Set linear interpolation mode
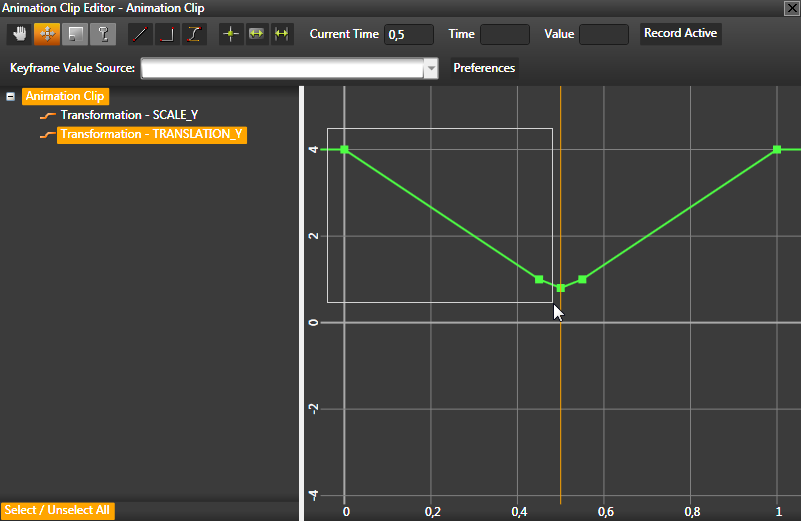The height and width of the screenshot is (521, 801). (x=141, y=34)
